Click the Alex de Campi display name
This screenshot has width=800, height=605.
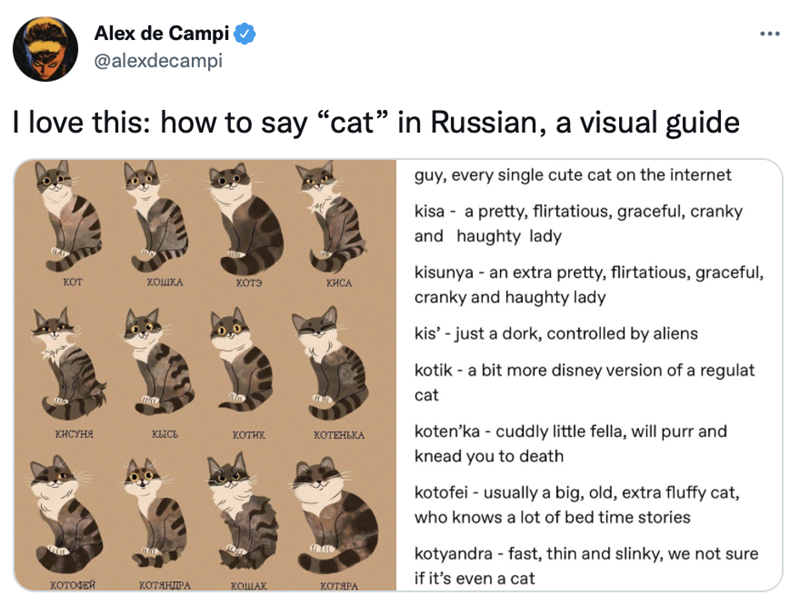[161, 33]
